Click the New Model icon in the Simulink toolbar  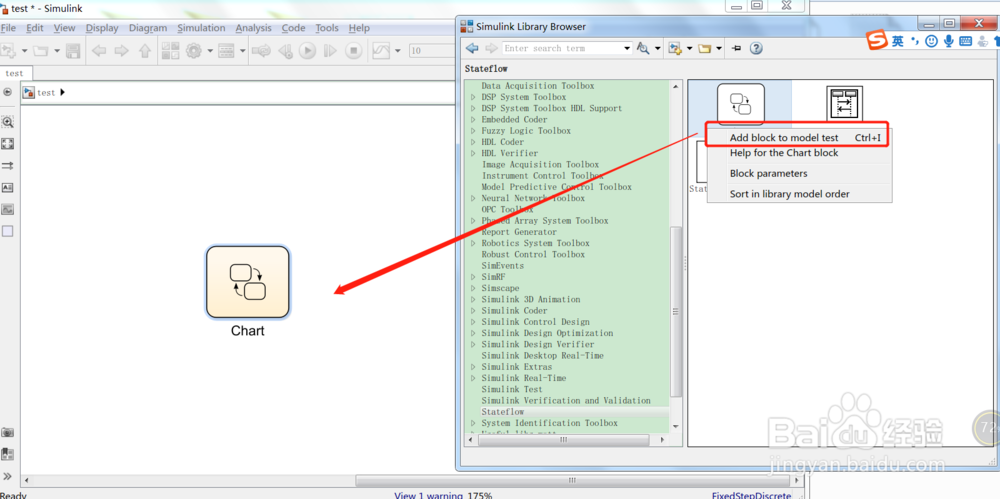point(8,50)
